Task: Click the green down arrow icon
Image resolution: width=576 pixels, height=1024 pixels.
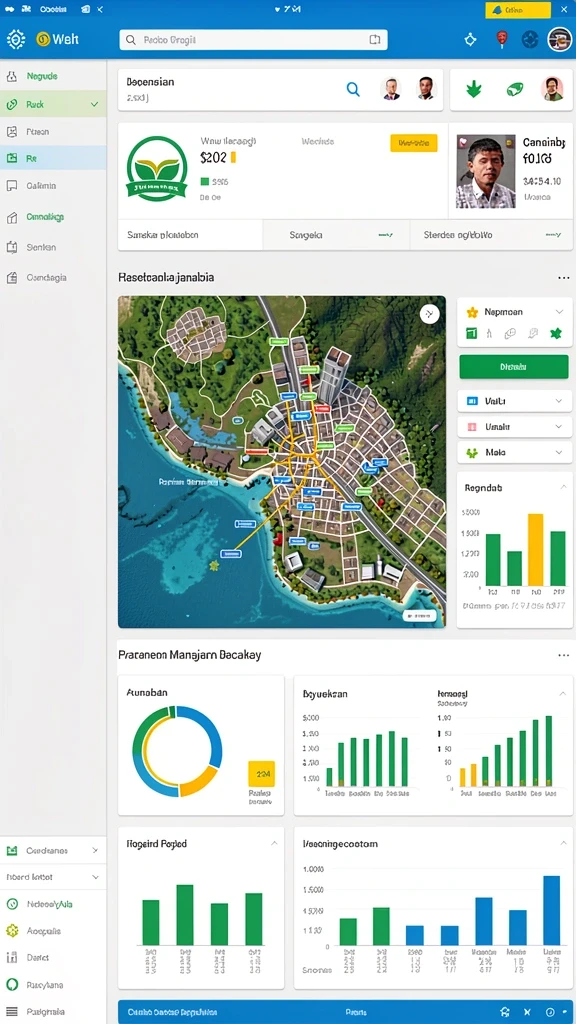Action: [473, 89]
